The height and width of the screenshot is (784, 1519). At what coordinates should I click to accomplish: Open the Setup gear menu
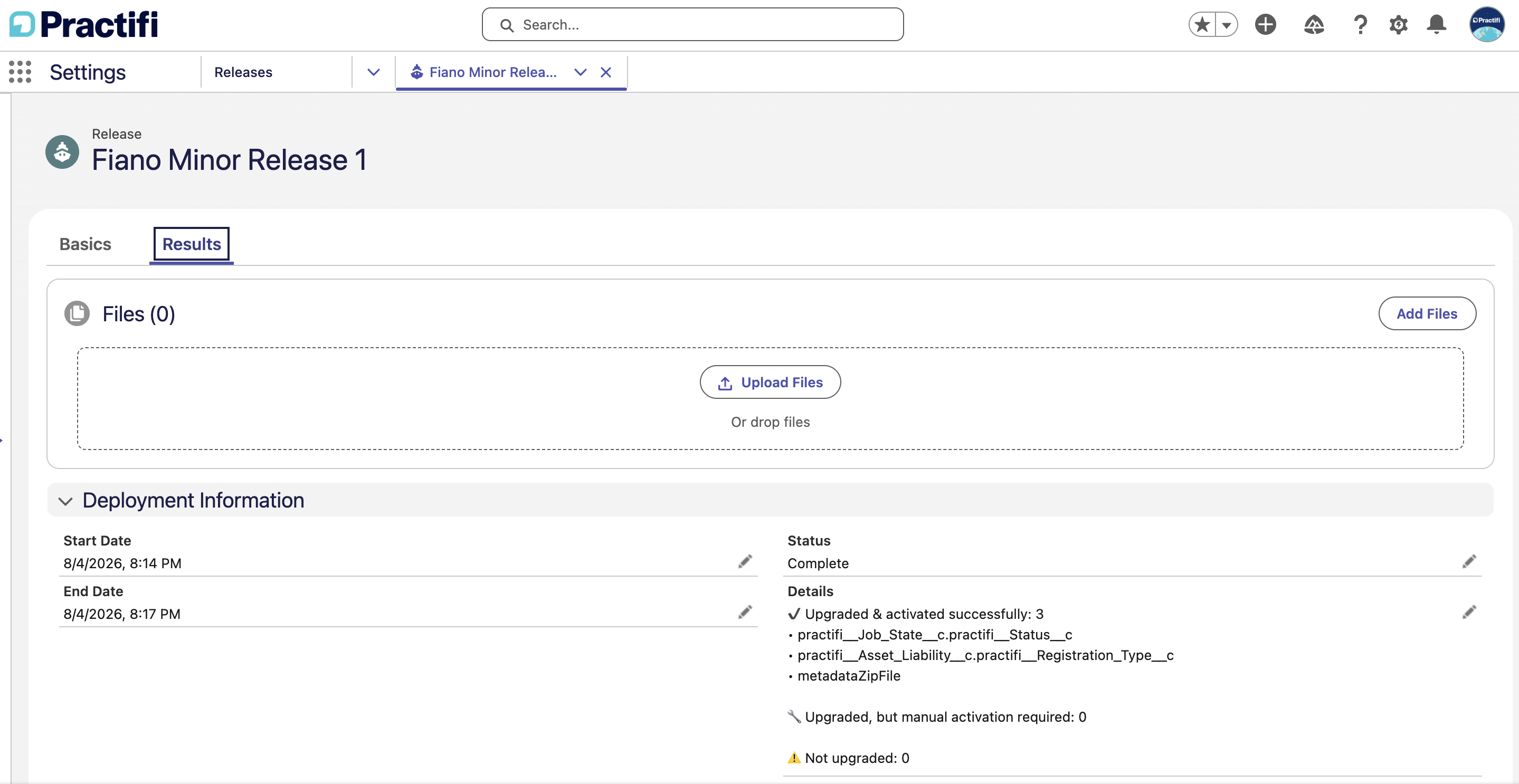click(x=1399, y=25)
